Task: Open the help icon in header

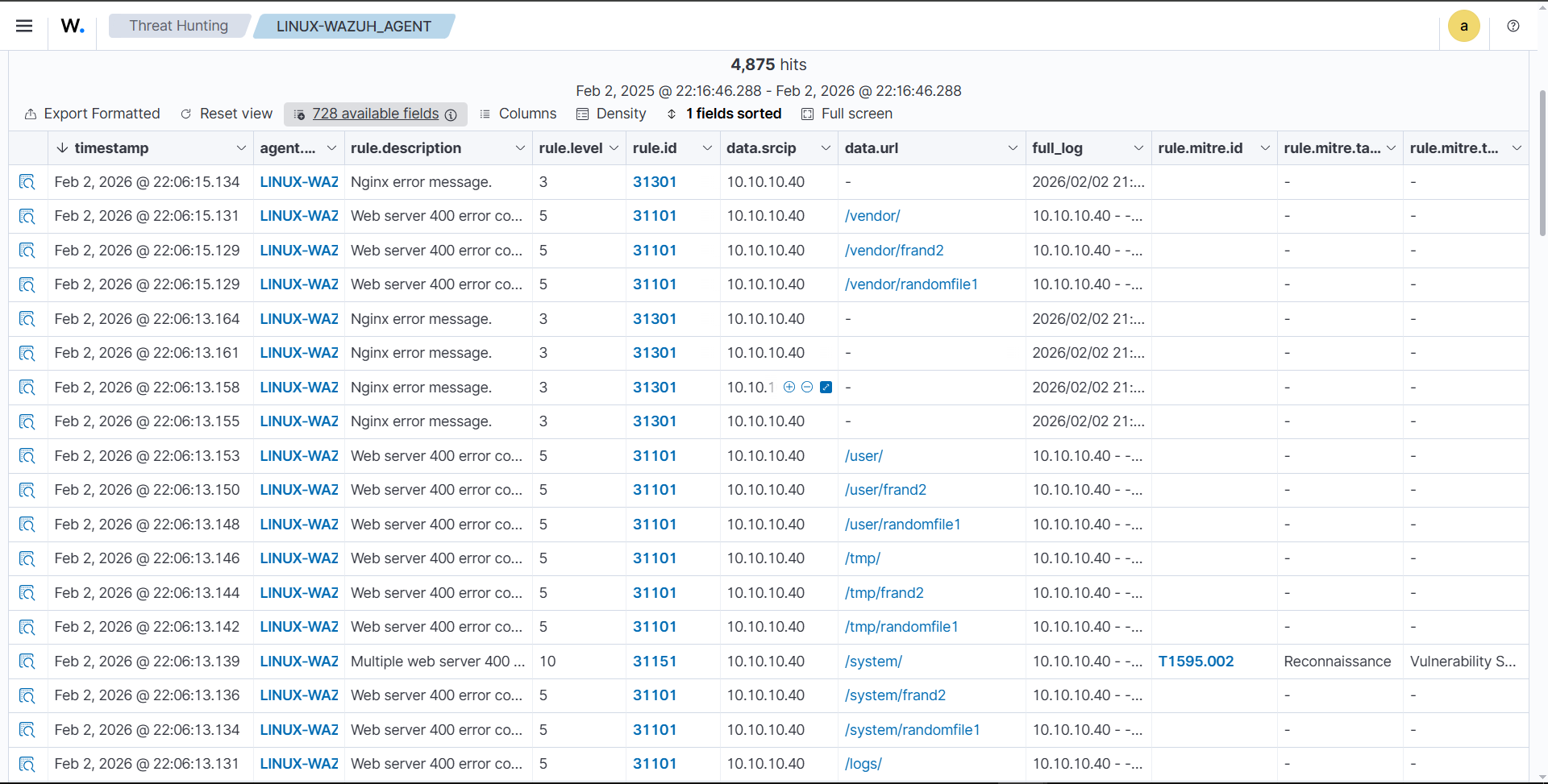Action: pos(1513,26)
